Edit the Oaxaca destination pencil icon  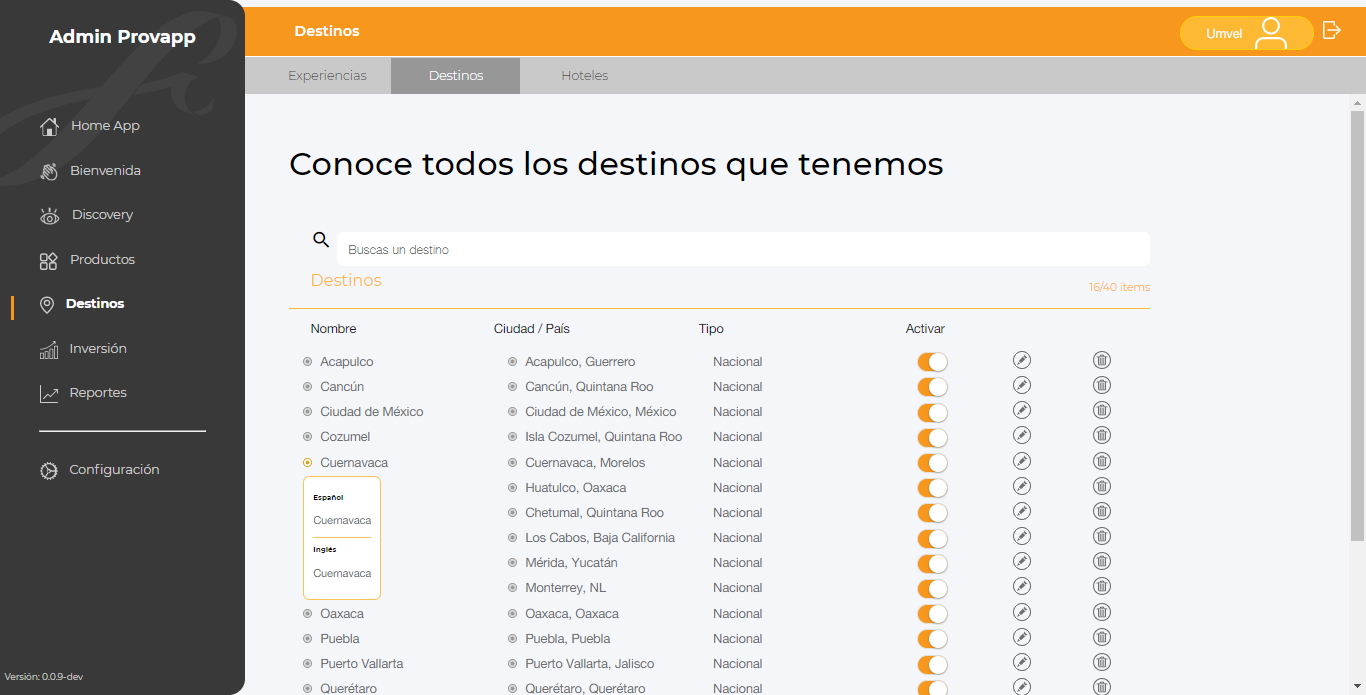(x=1021, y=612)
